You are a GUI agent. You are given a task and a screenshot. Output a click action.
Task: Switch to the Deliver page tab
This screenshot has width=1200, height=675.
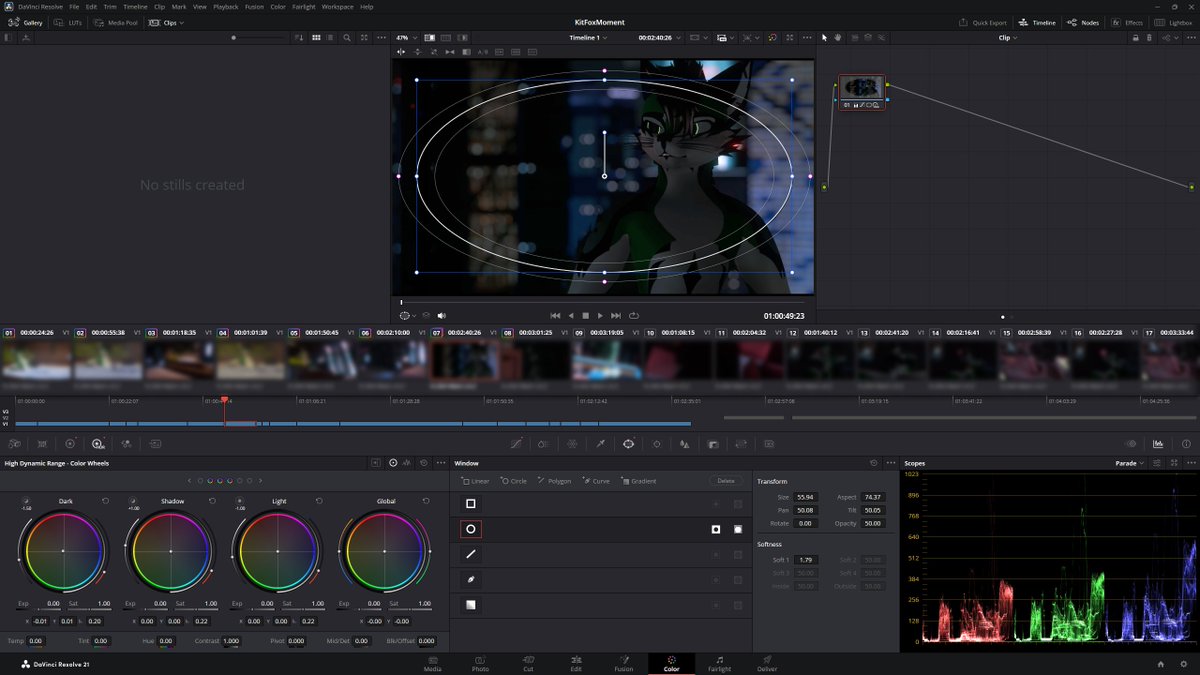tap(767, 664)
